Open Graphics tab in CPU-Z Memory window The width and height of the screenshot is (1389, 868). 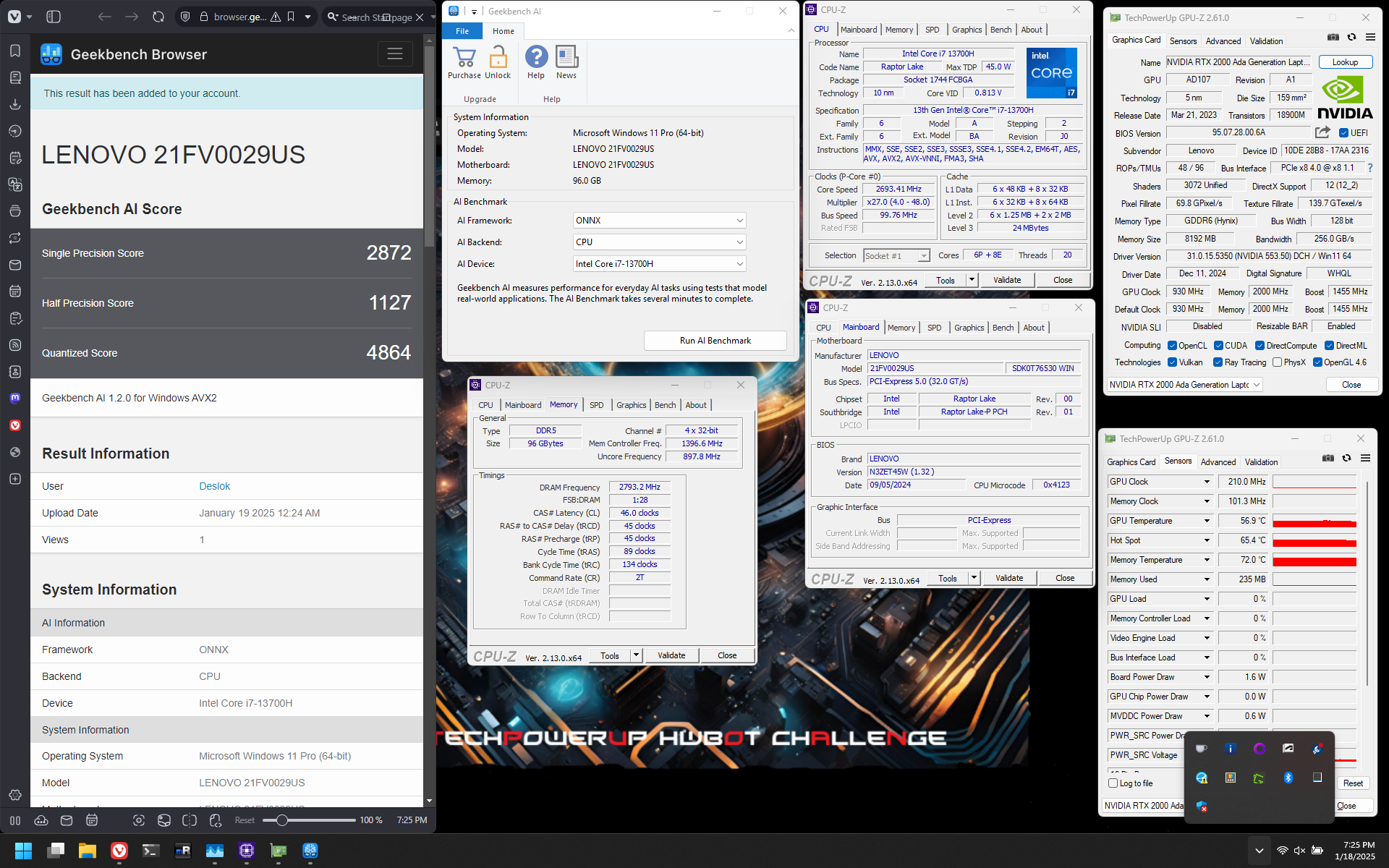[x=631, y=405]
